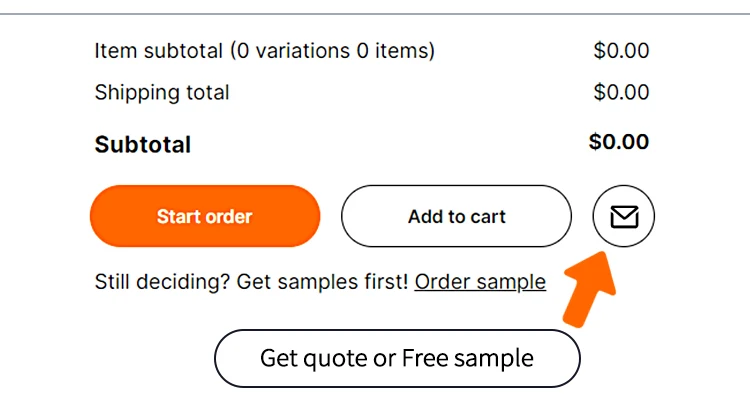750x419 pixels.
Task: Select the Item subtotal $0.00 amount
Action: [x=620, y=50]
